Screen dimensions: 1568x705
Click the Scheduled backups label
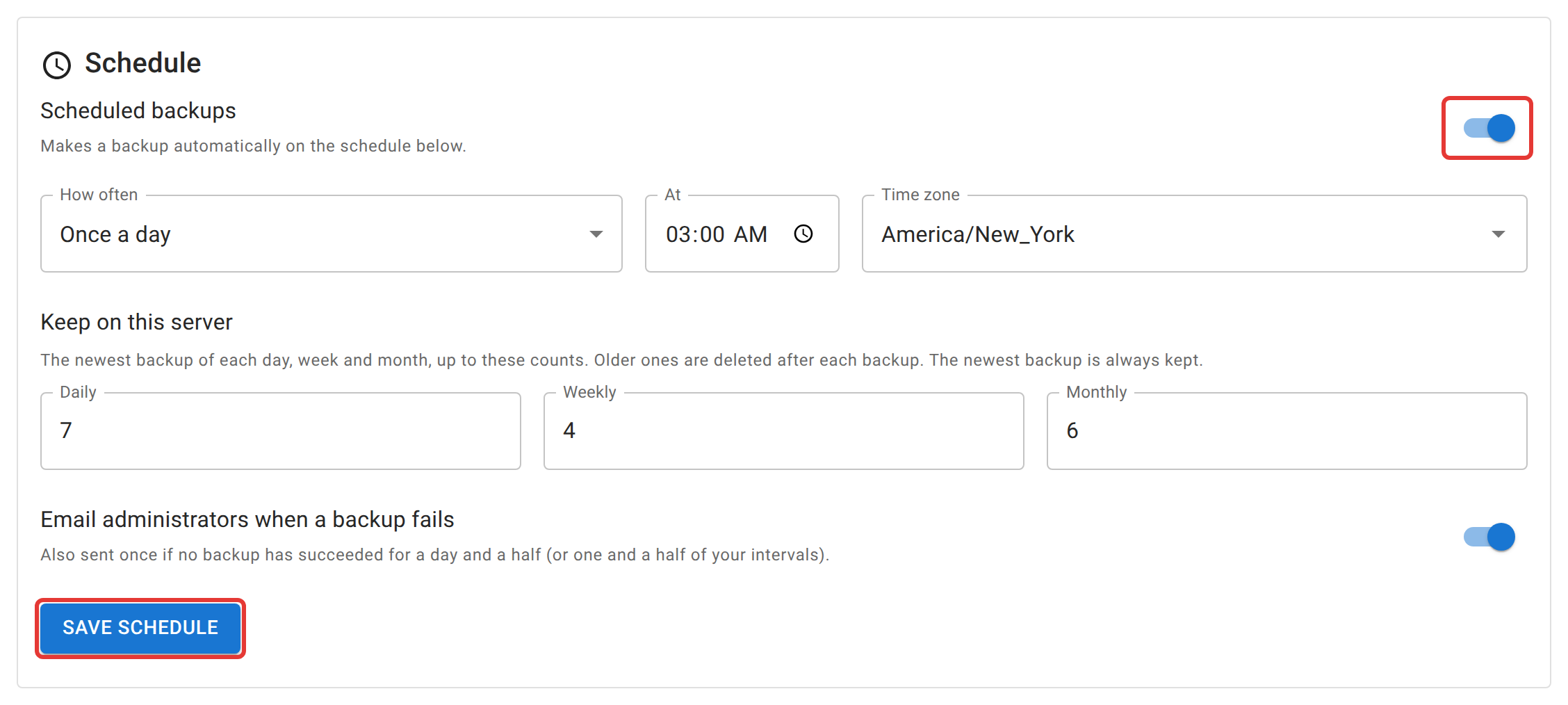pos(138,111)
